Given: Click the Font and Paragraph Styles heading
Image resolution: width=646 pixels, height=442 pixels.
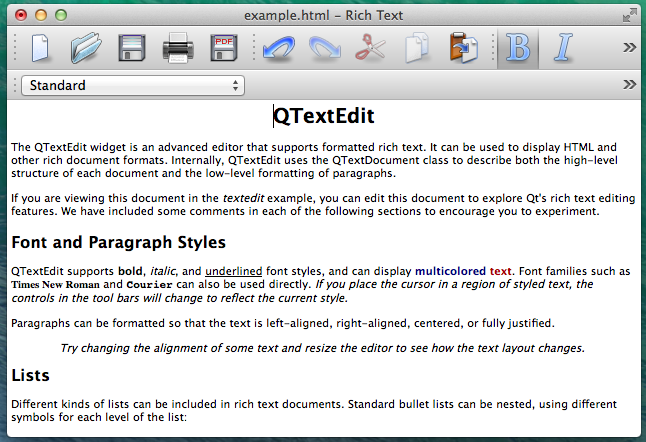Looking at the screenshot, I should (x=118, y=242).
